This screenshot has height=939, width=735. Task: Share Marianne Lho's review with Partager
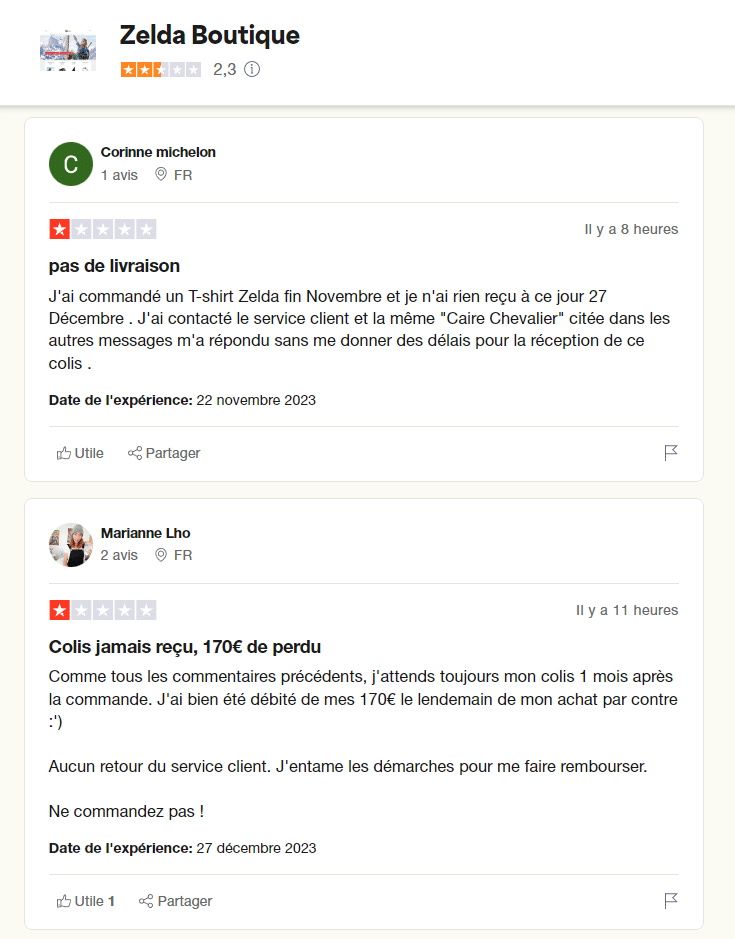click(x=176, y=901)
